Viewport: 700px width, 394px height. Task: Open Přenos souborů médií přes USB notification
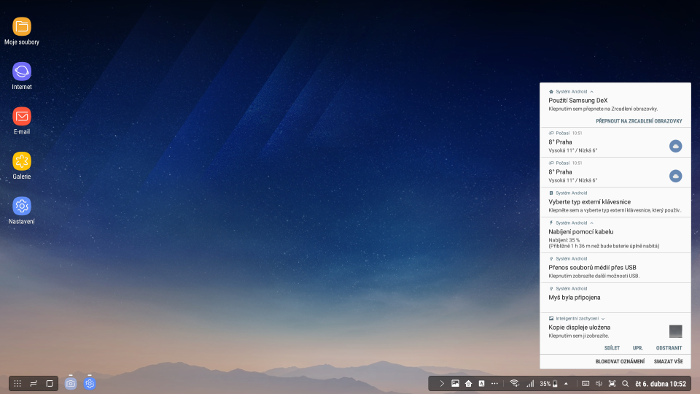point(615,267)
